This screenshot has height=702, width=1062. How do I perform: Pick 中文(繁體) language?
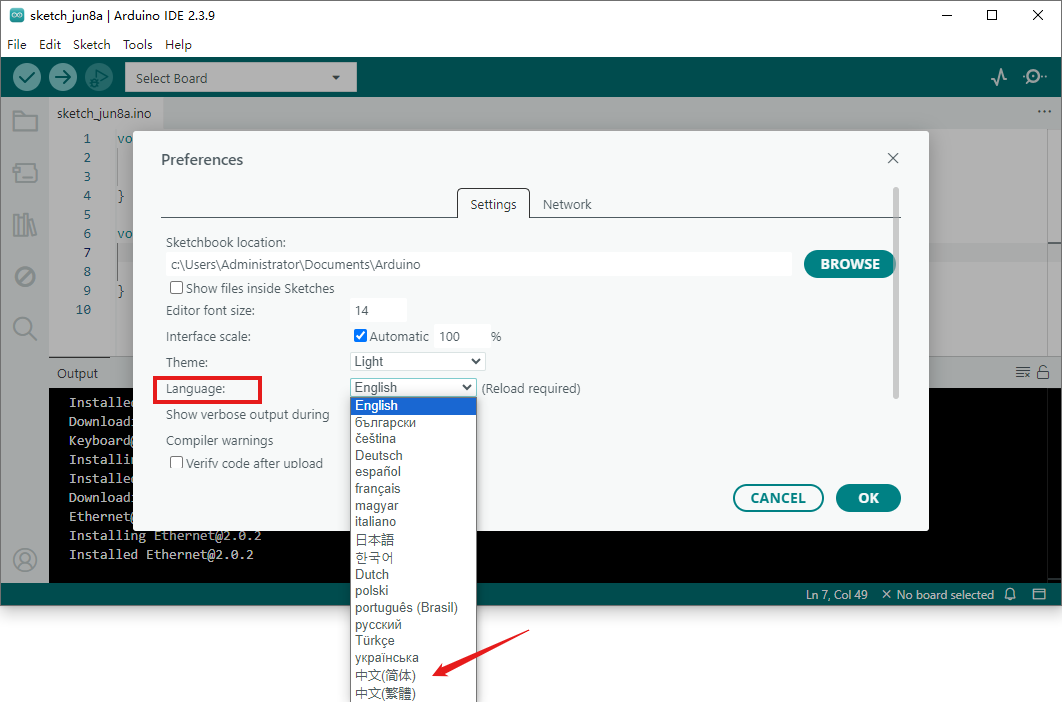coord(413,693)
